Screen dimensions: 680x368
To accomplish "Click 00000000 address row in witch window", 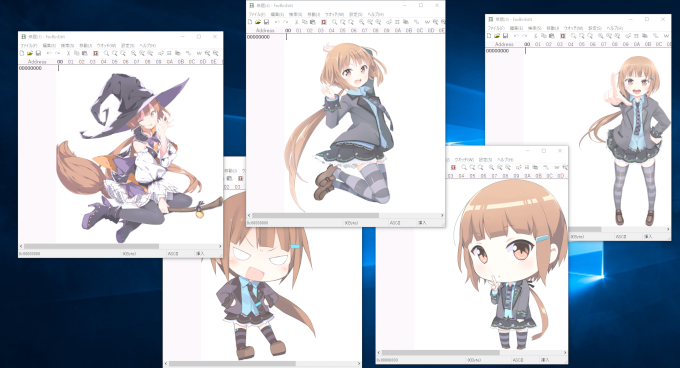I will pos(30,68).
